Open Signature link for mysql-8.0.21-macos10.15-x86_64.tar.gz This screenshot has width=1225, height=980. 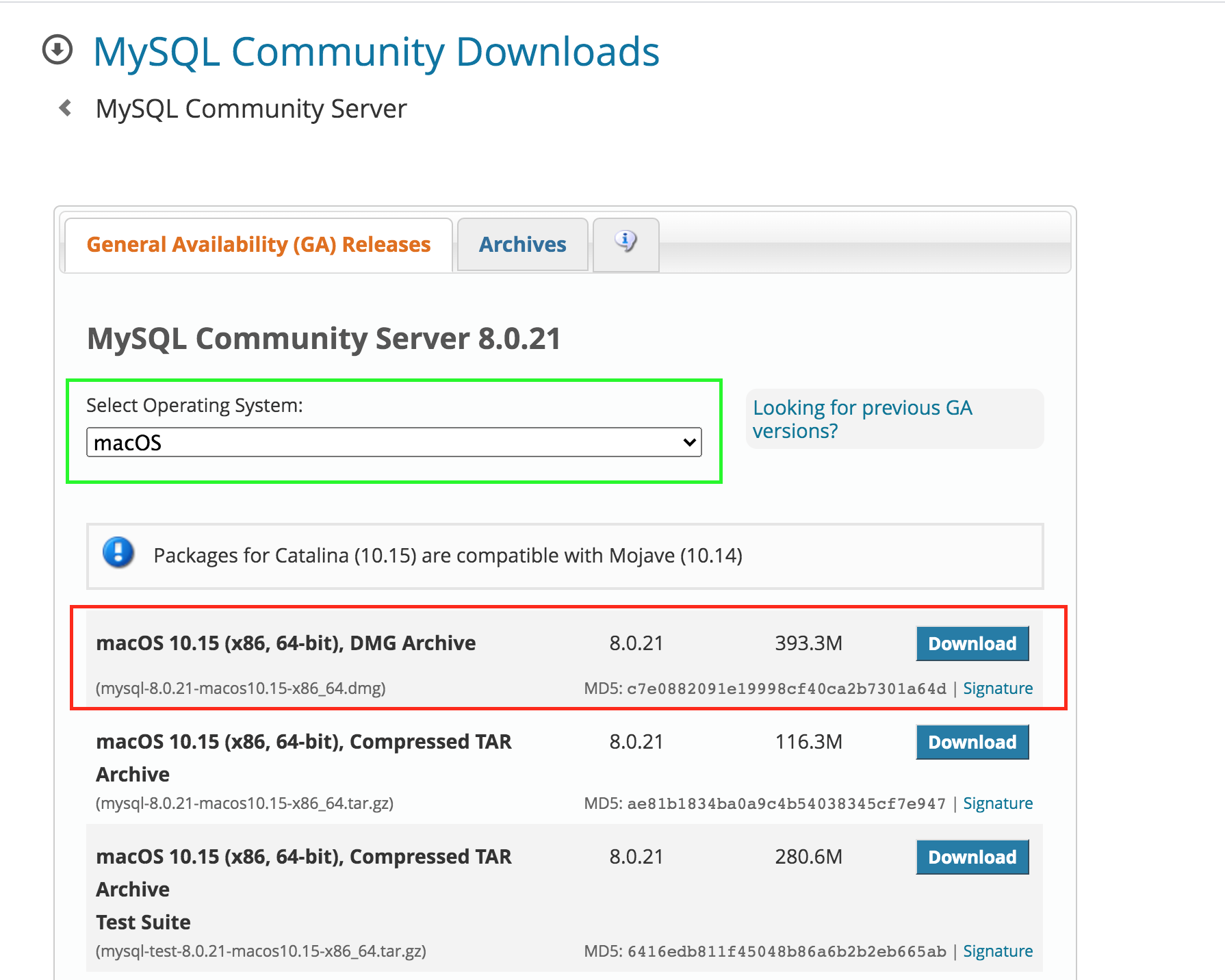coord(998,803)
